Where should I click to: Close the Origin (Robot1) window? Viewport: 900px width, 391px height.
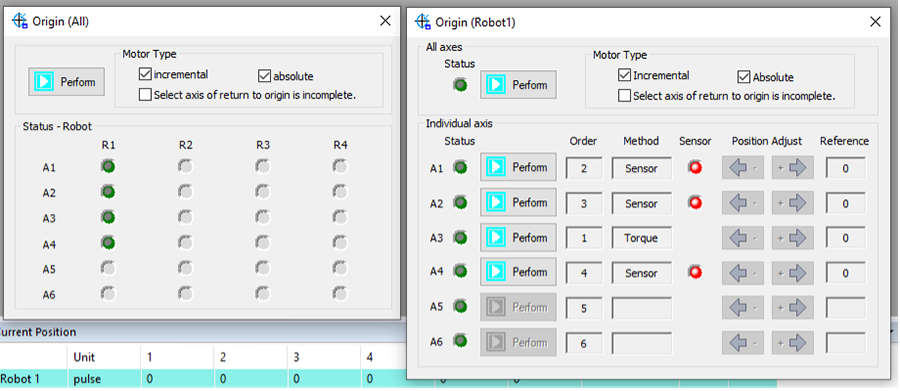[x=875, y=22]
